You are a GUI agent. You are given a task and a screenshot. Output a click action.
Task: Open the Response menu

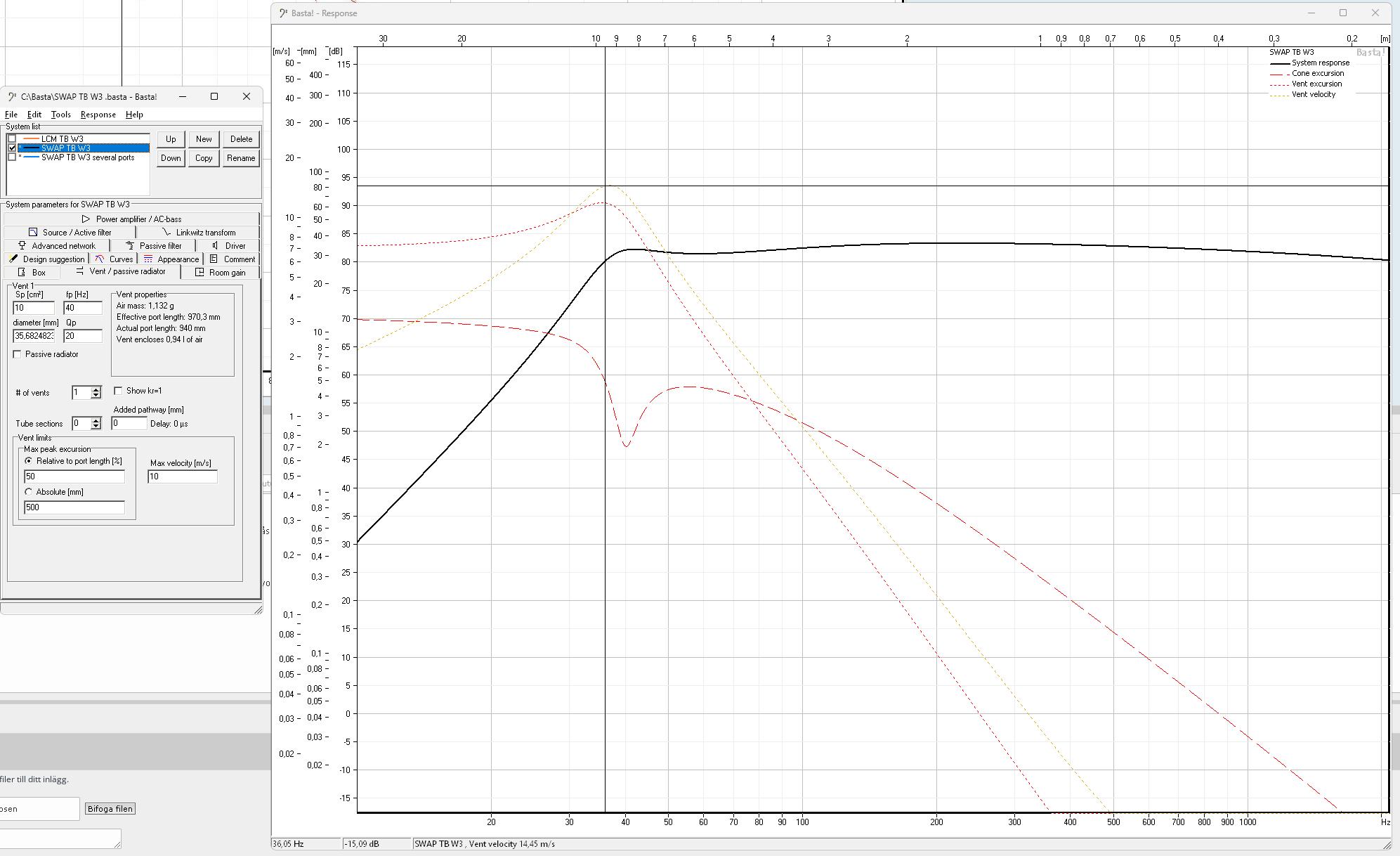(98, 115)
